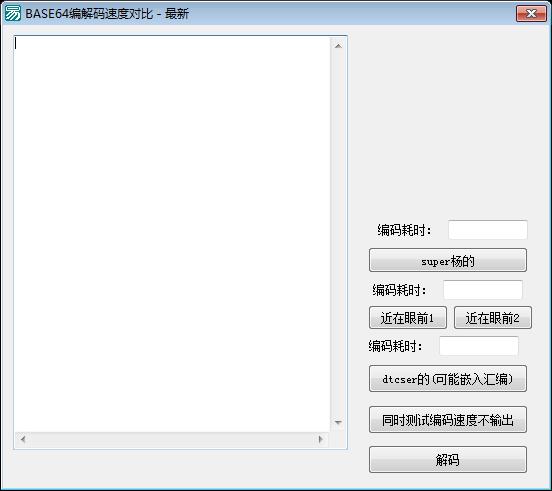Click the 同时测试编码速度不输出 button
The image size is (552, 491).
click(x=448, y=420)
